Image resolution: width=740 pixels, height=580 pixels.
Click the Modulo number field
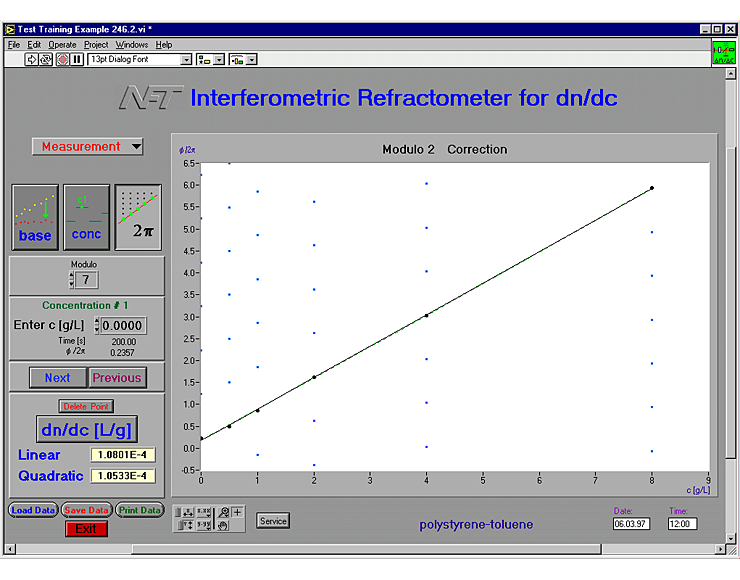coord(86,280)
